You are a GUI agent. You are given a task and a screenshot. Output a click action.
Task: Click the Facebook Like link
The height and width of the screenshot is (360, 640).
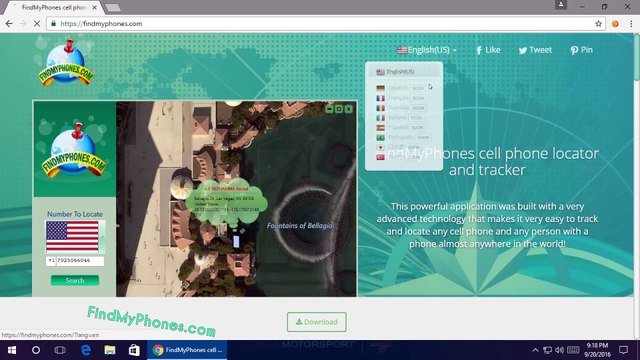point(488,50)
